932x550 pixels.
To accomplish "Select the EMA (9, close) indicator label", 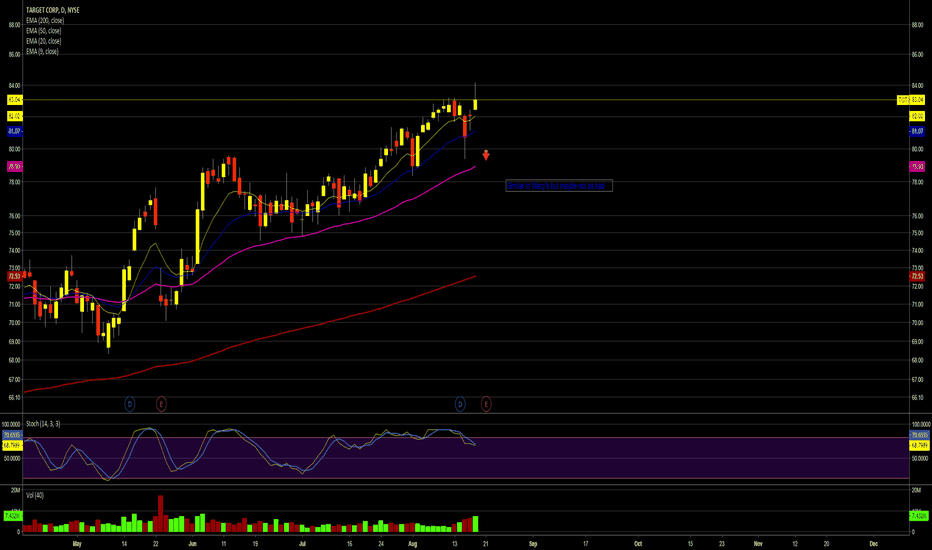I will [x=42, y=52].
